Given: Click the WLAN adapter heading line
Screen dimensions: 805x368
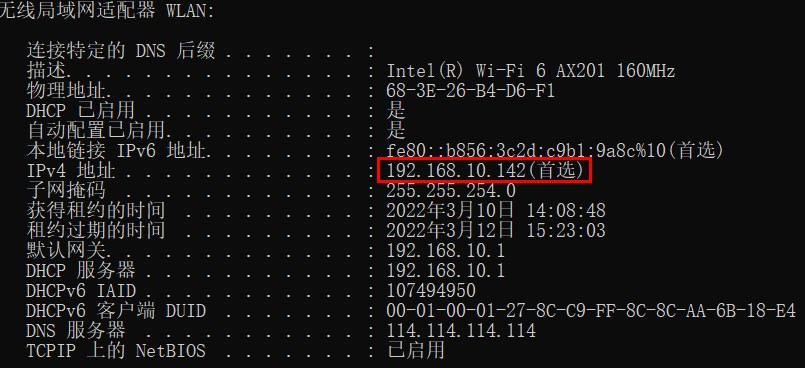Looking at the screenshot, I should [107, 11].
